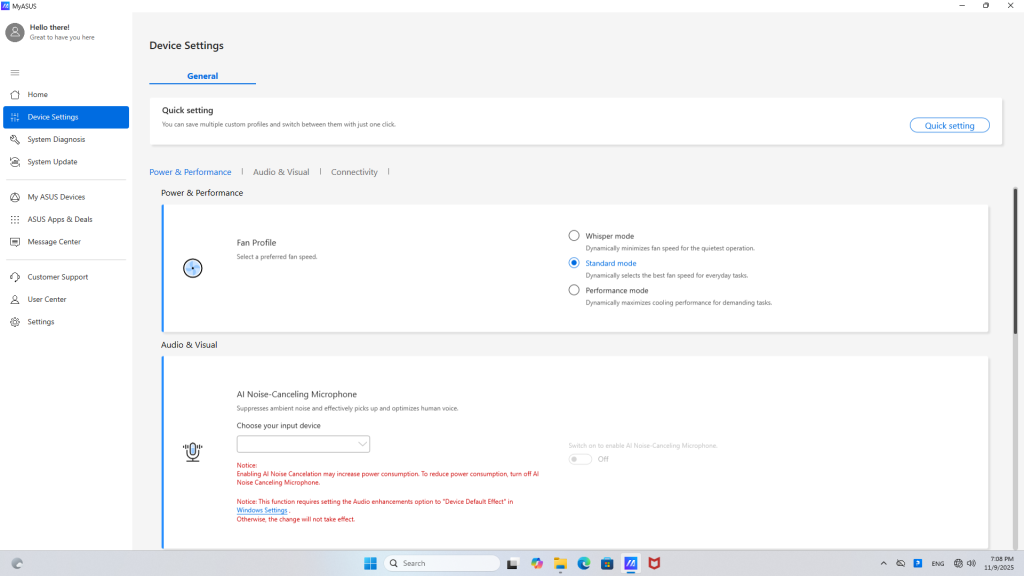Click the hamburger menu icon in sidebar

15,72
